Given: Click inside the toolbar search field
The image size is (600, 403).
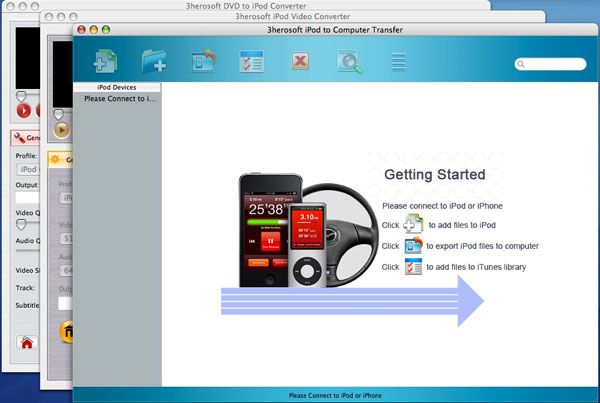Looking at the screenshot, I should tap(550, 64).
